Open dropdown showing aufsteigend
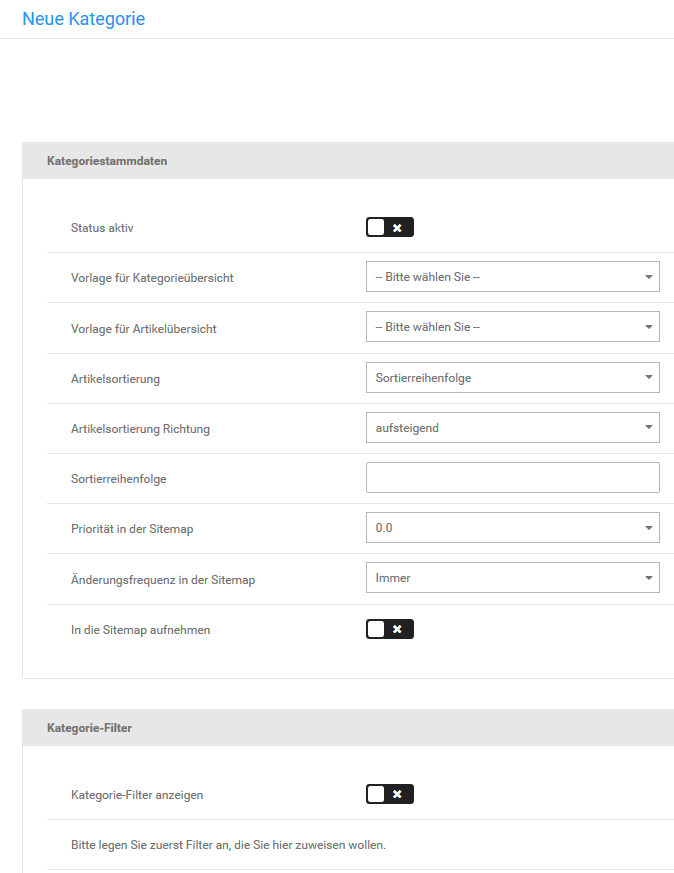 (x=512, y=428)
